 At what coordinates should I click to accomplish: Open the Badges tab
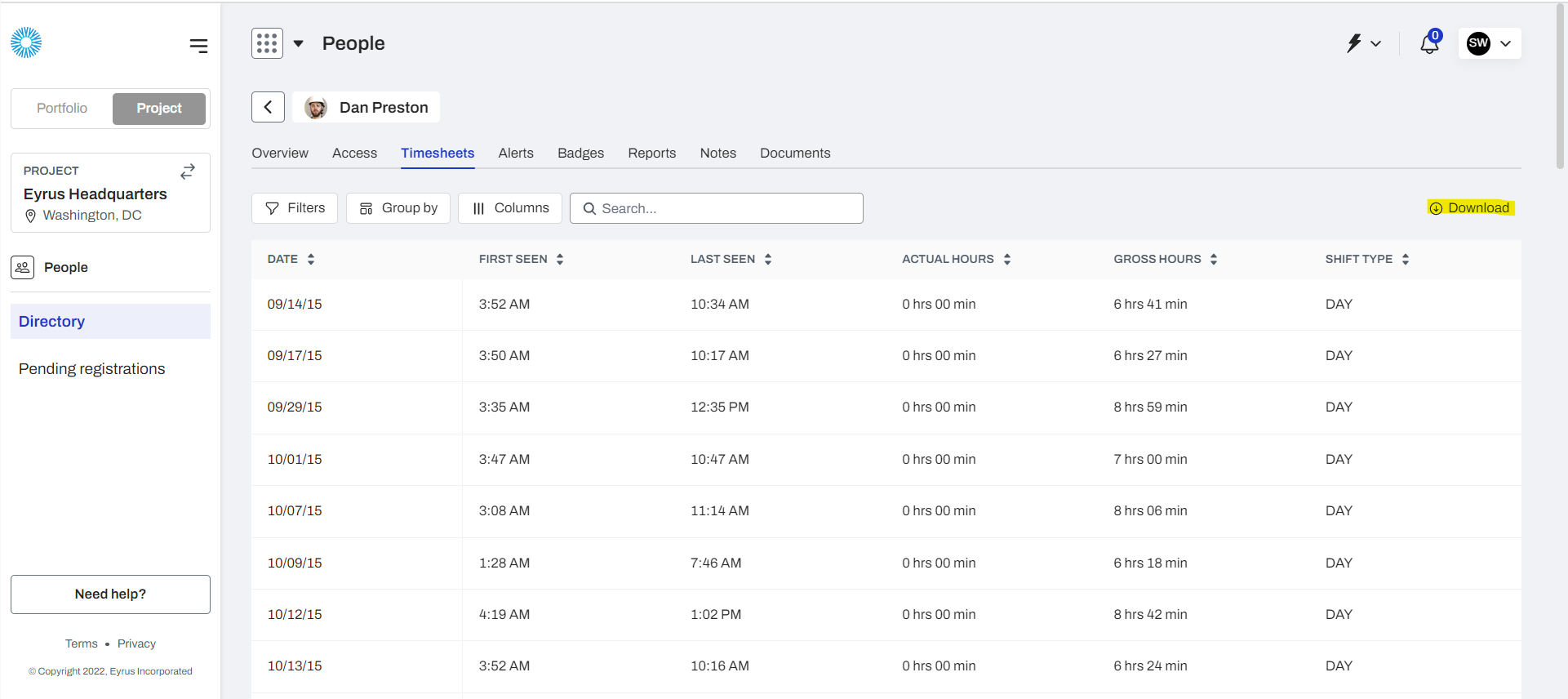point(580,153)
